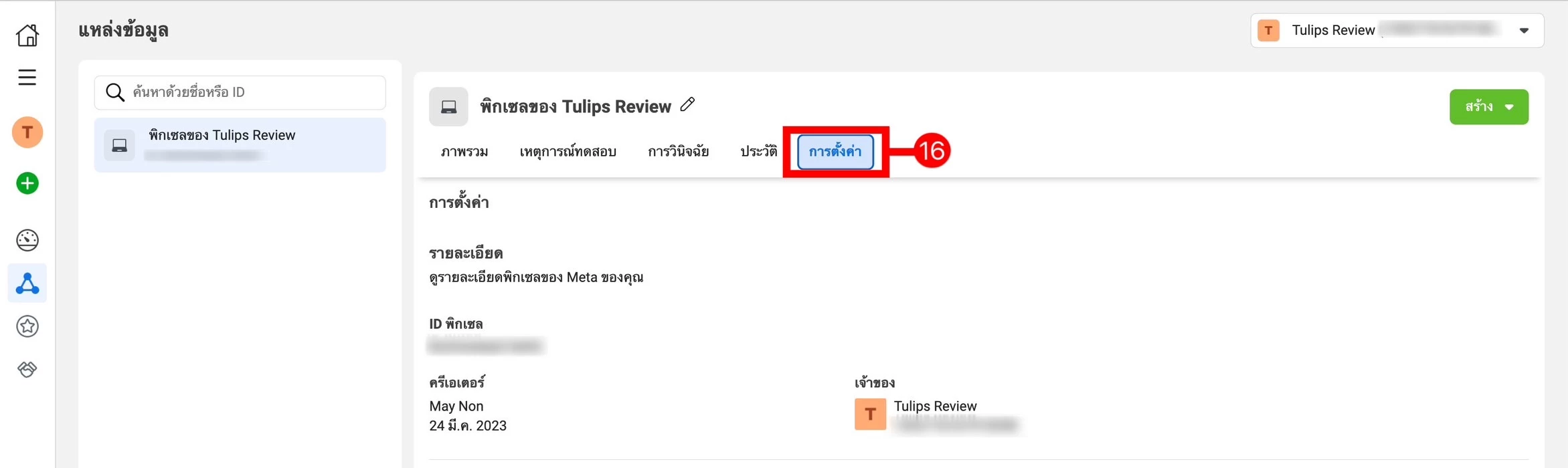The width and height of the screenshot is (1568, 468).
Task: Open the data sources triangle icon
Action: point(27,283)
